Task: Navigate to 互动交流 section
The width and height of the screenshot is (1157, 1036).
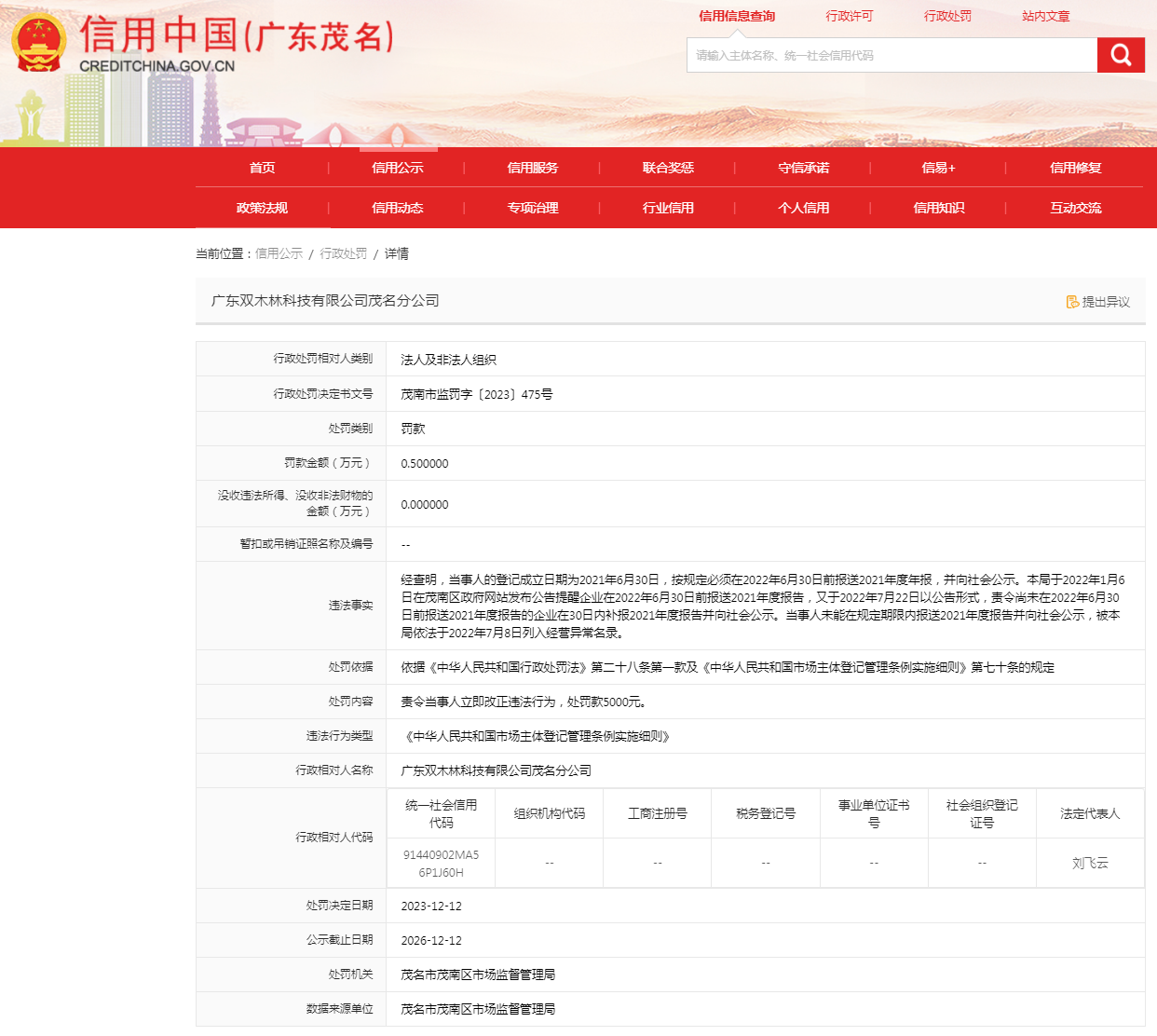Action: (1075, 208)
